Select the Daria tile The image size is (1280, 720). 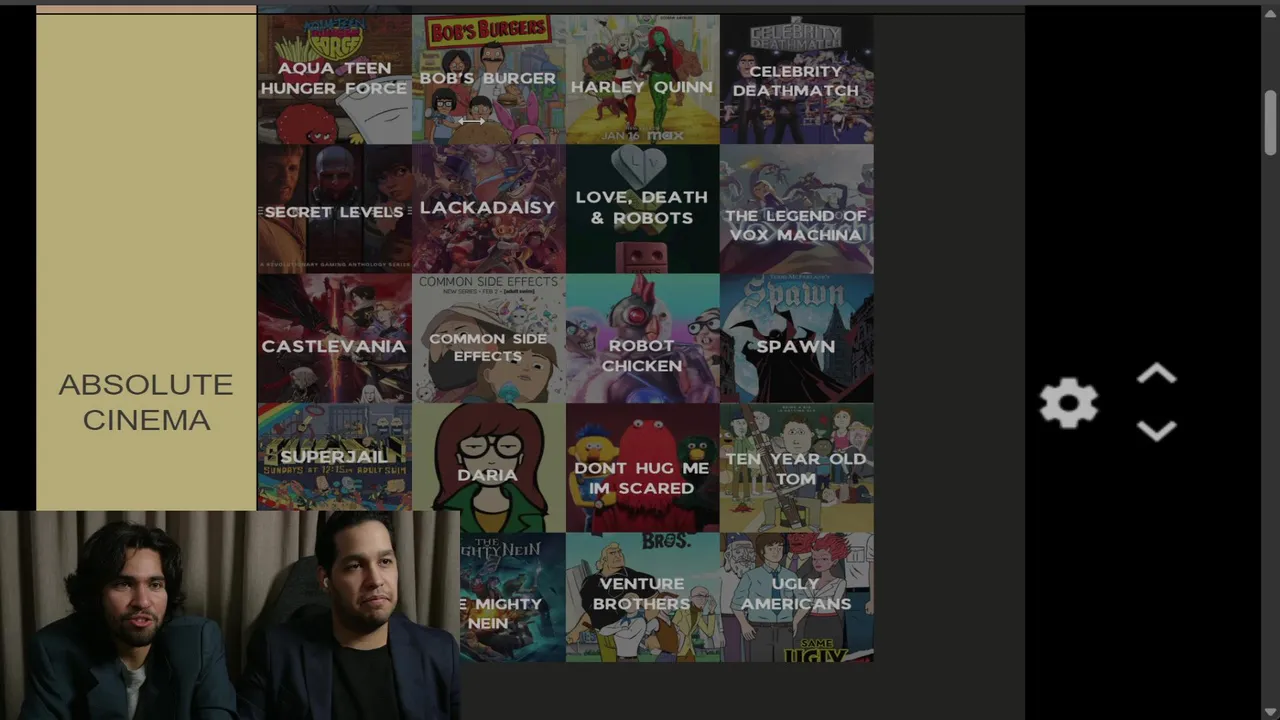point(488,467)
